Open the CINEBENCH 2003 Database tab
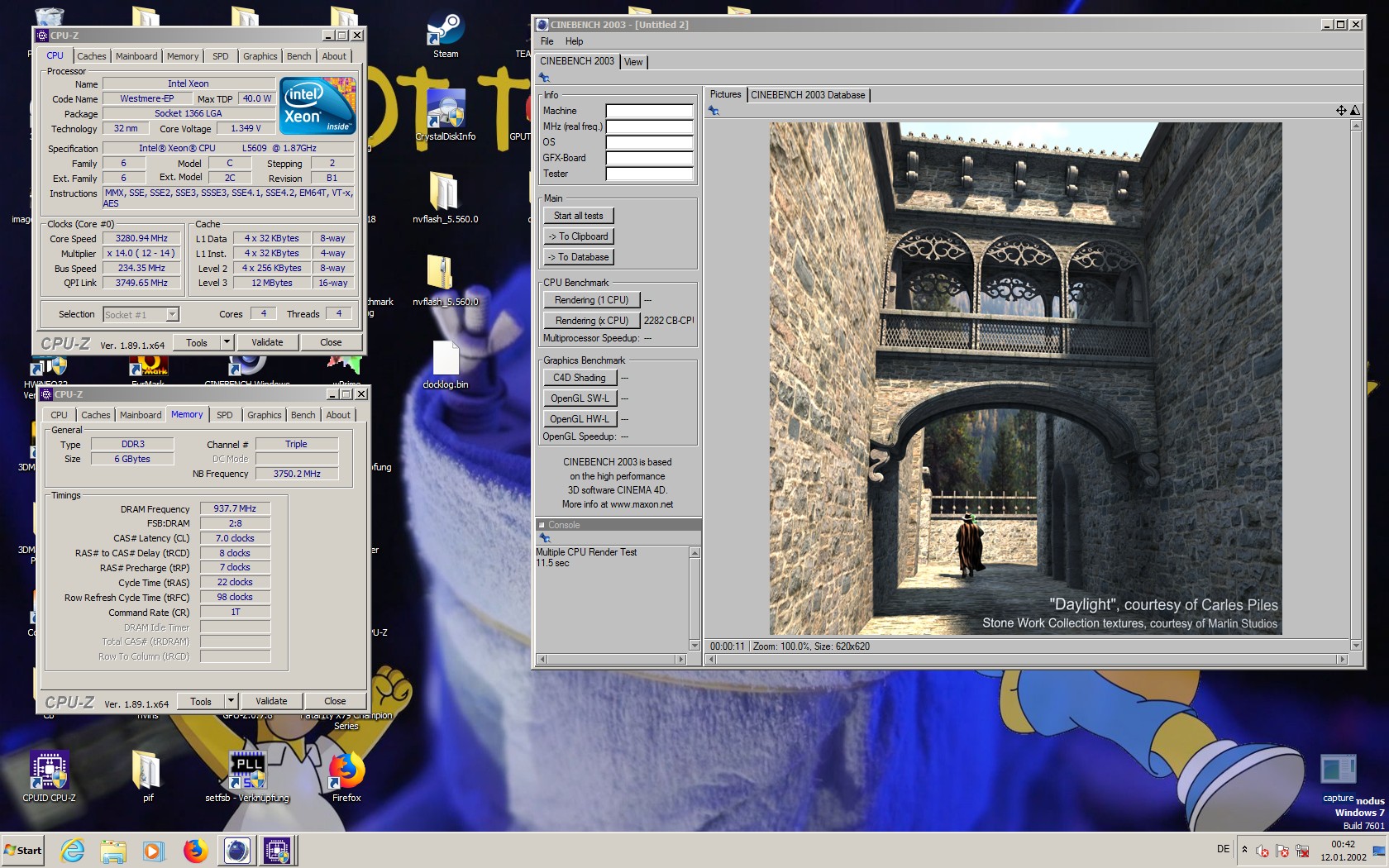The image size is (1389, 868). click(x=808, y=95)
